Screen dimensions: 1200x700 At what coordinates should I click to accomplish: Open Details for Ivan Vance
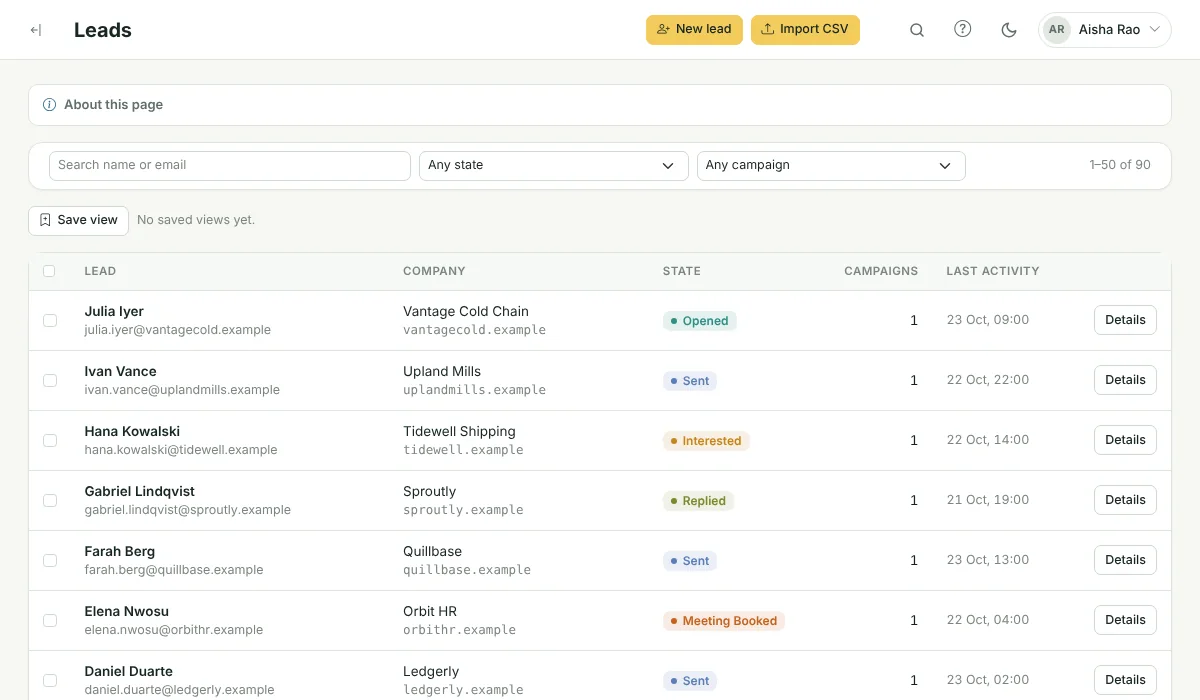coord(1125,380)
